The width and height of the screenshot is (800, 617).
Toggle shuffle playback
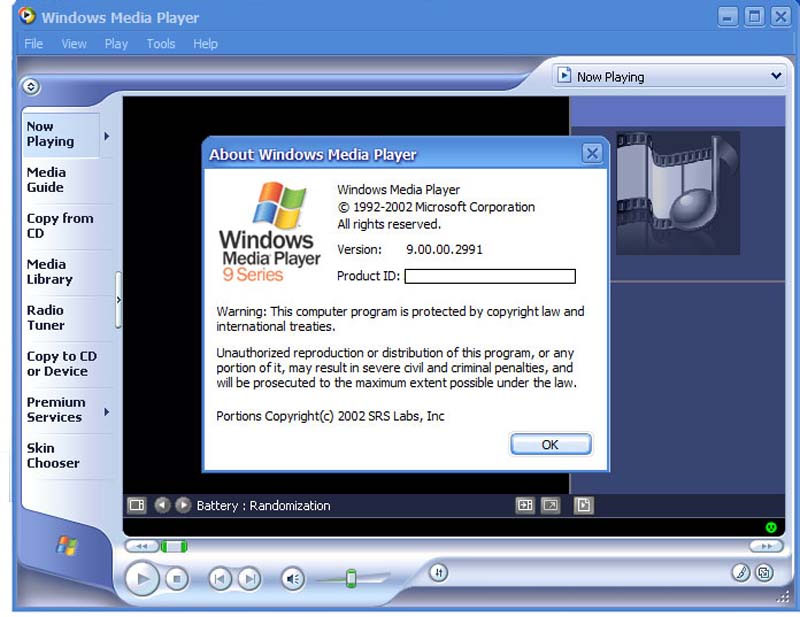click(438, 573)
